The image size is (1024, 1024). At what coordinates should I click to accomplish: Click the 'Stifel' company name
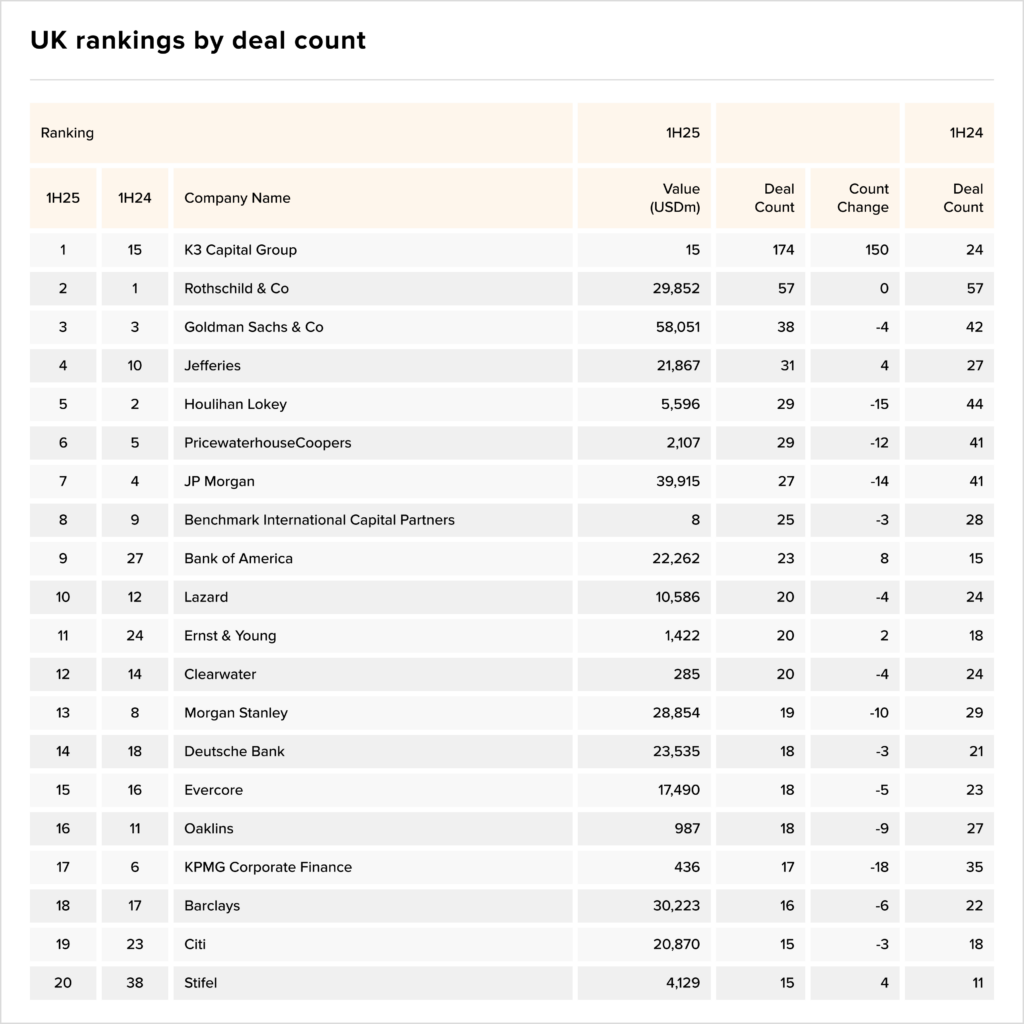click(x=200, y=982)
